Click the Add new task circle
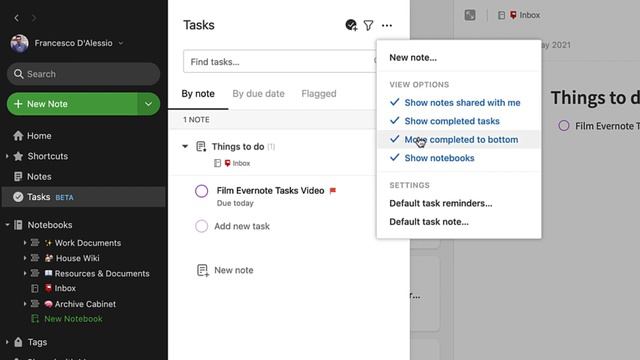This screenshot has height=360, width=640. [201, 226]
